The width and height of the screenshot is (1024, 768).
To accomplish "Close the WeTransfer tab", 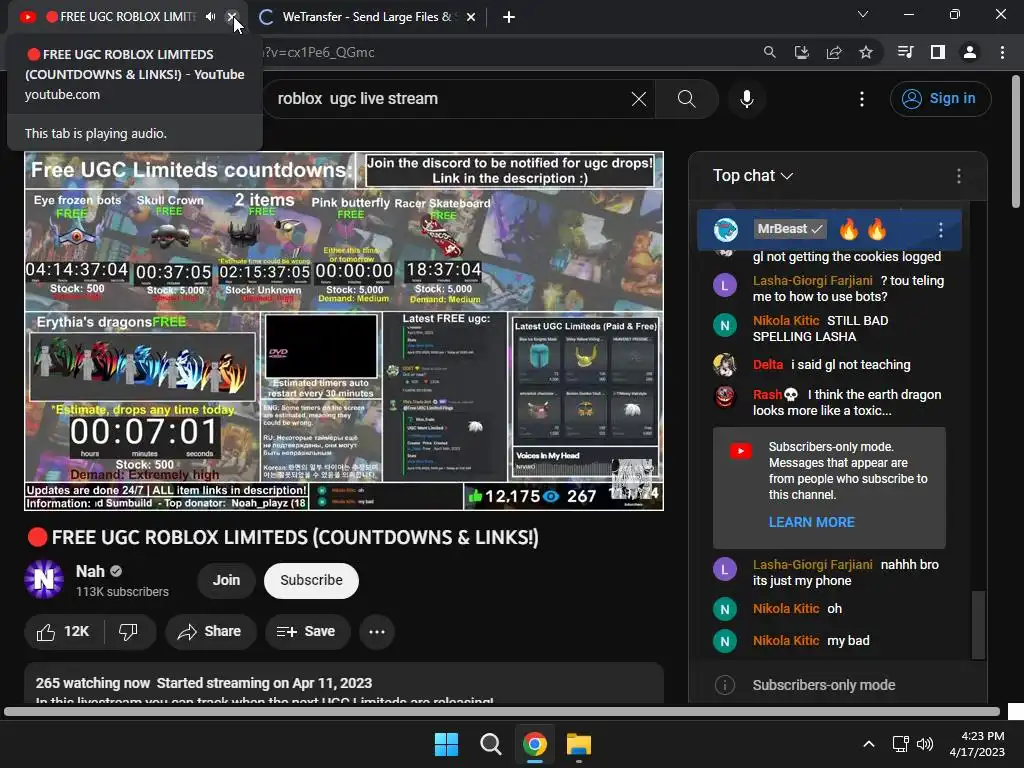I will coord(471,17).
